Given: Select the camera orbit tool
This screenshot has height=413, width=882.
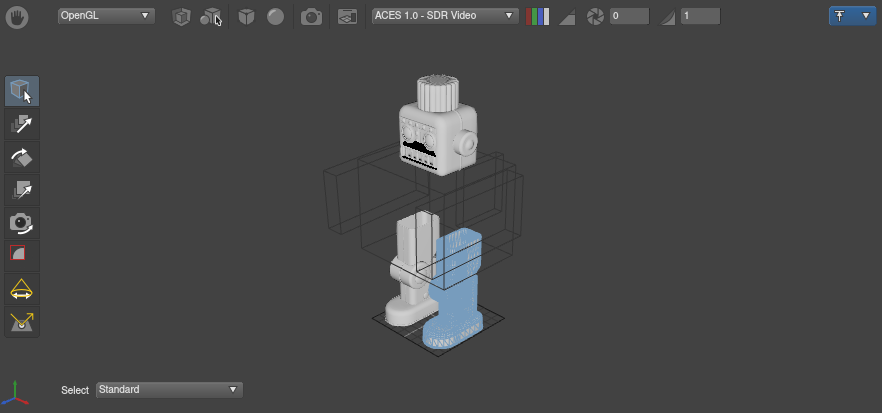Looking at the screenshot, I should (22, 223).
